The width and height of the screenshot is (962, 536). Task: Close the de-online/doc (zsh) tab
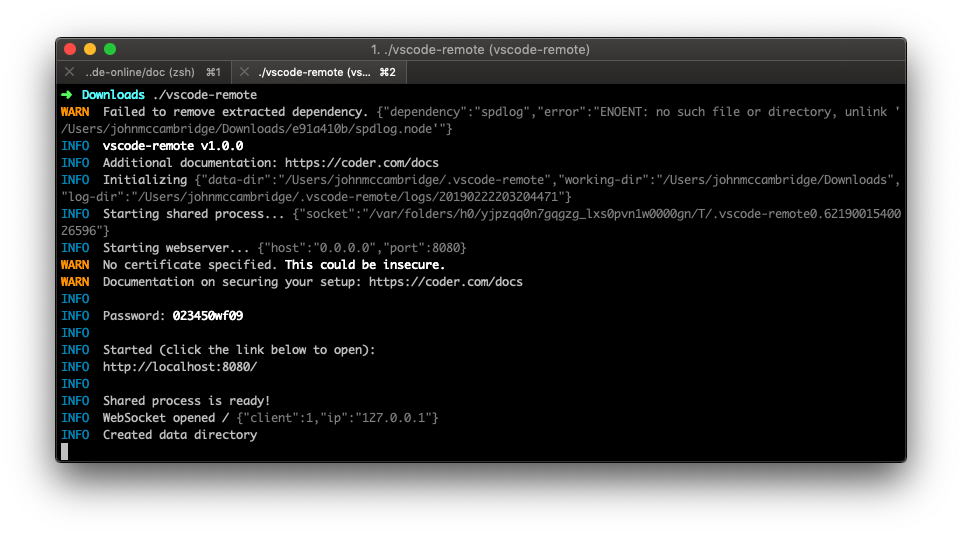pos(69,72)
